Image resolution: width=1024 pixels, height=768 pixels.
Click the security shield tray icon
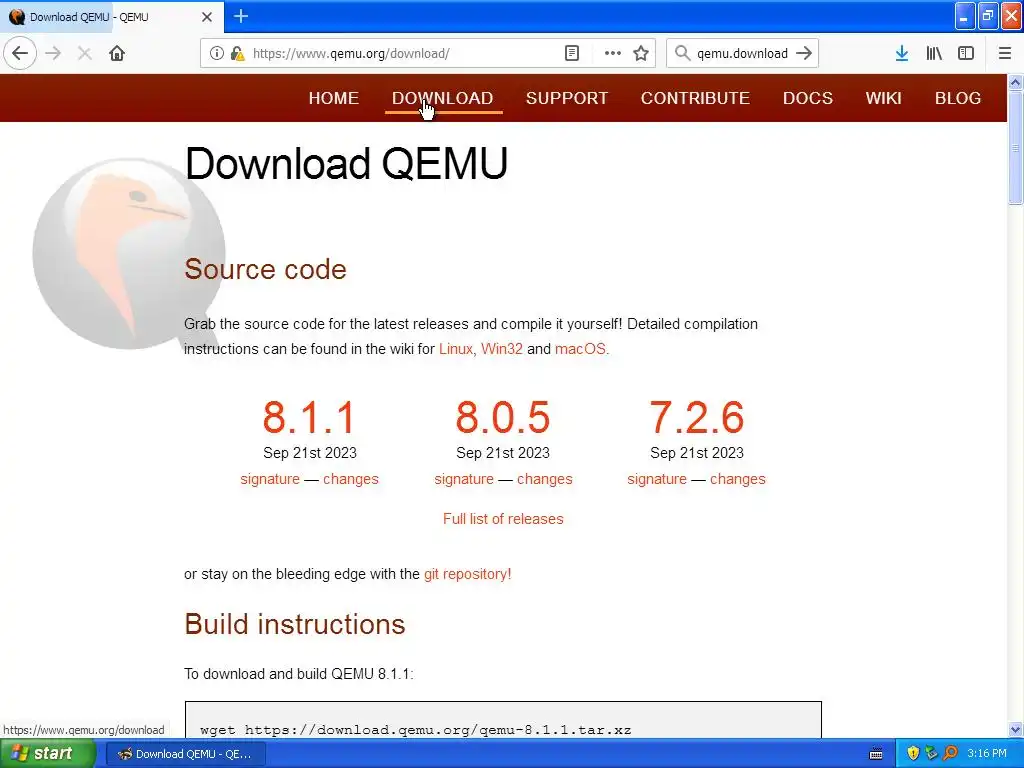tap(913, 753)
